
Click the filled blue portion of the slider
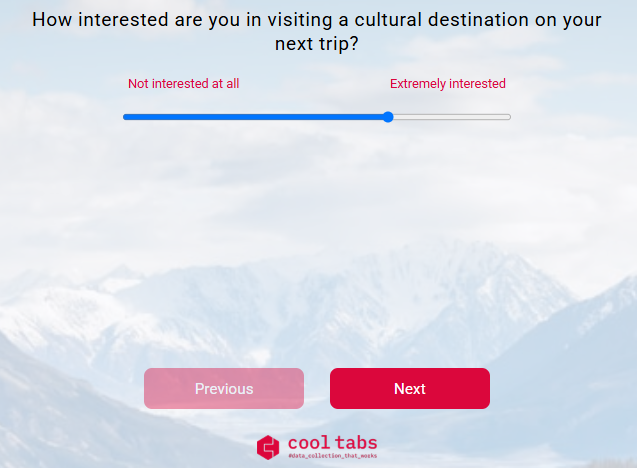[x=254, y=117]
